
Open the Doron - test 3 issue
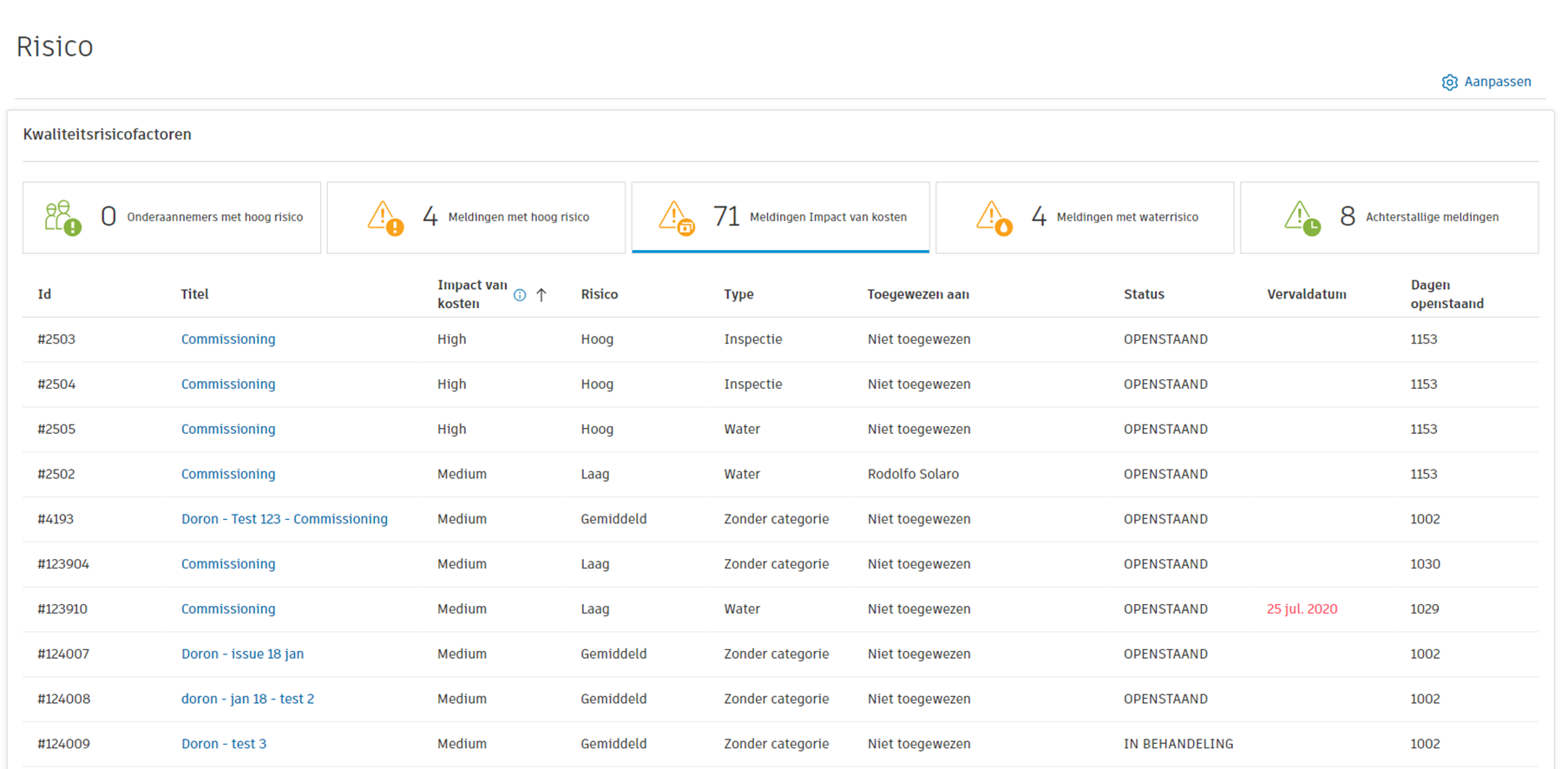(224, 744)
